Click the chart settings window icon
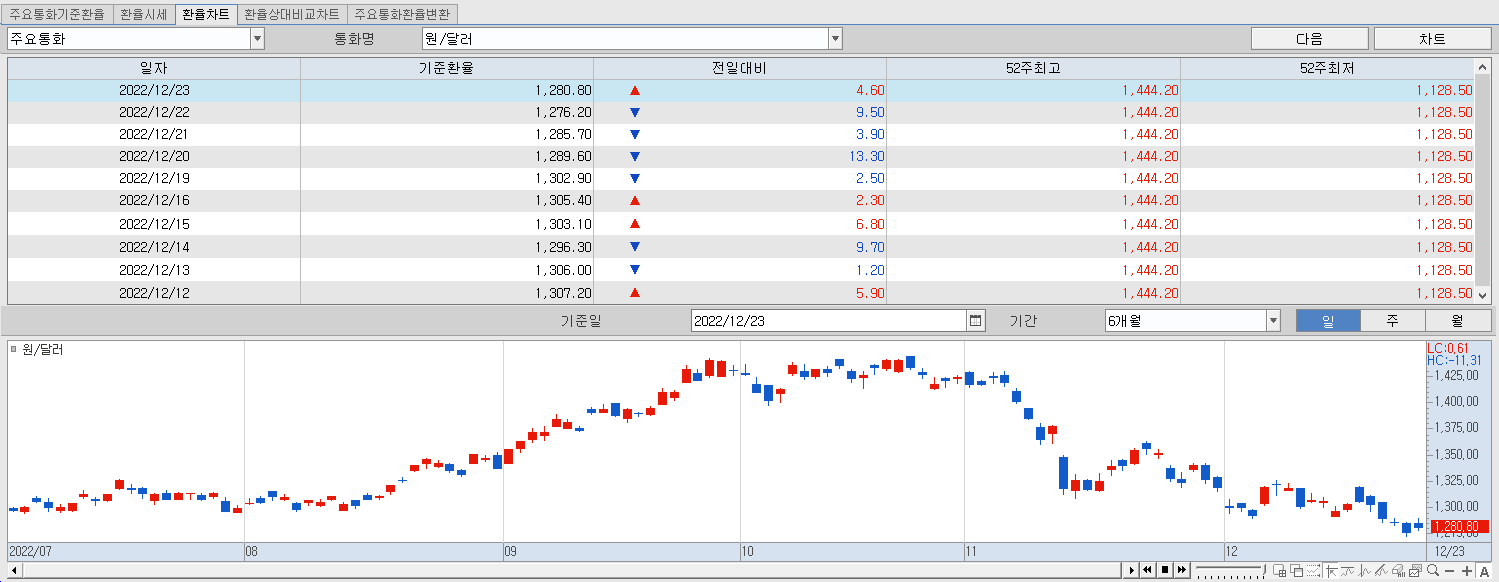Screen dimensions: 1499x582 [x=1415, y=570]
